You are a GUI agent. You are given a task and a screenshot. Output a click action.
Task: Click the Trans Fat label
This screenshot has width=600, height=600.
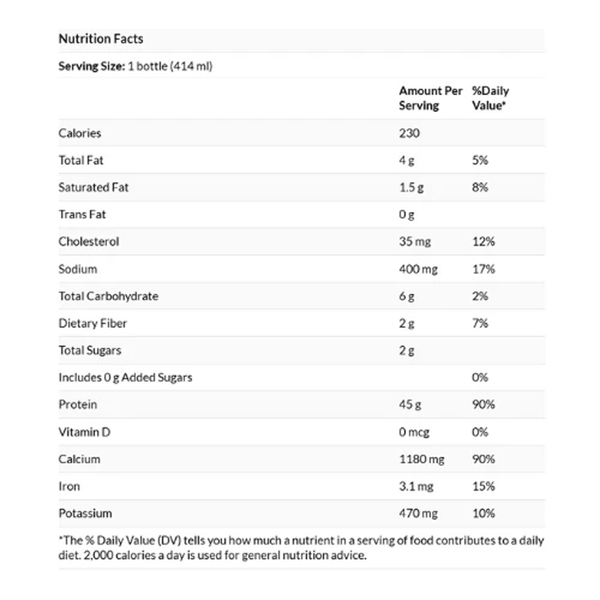(82, 215)
